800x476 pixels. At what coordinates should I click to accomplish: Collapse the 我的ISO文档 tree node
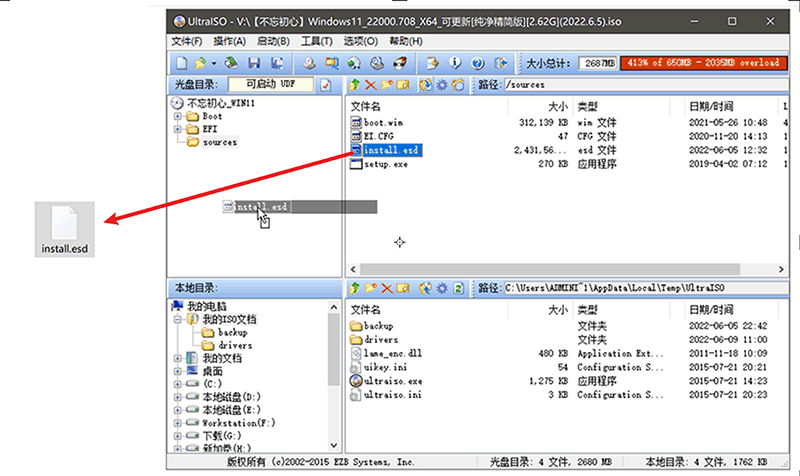pos(178,319)
